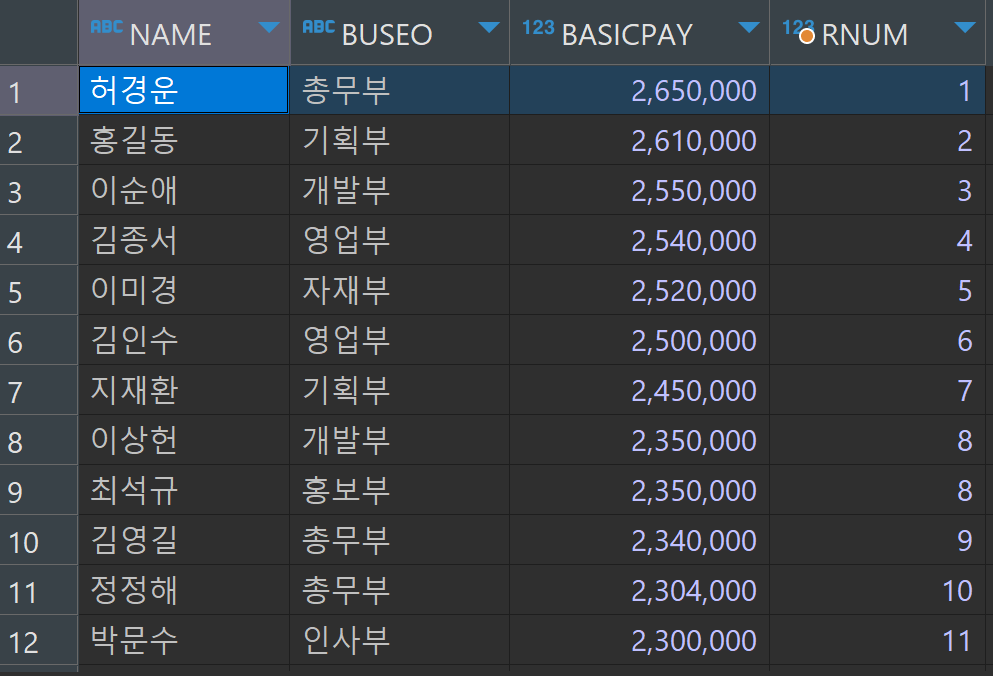Click the BASICPAY cell 2,610,000
This screenshot has width=993, height=676.
pos(640,141)
